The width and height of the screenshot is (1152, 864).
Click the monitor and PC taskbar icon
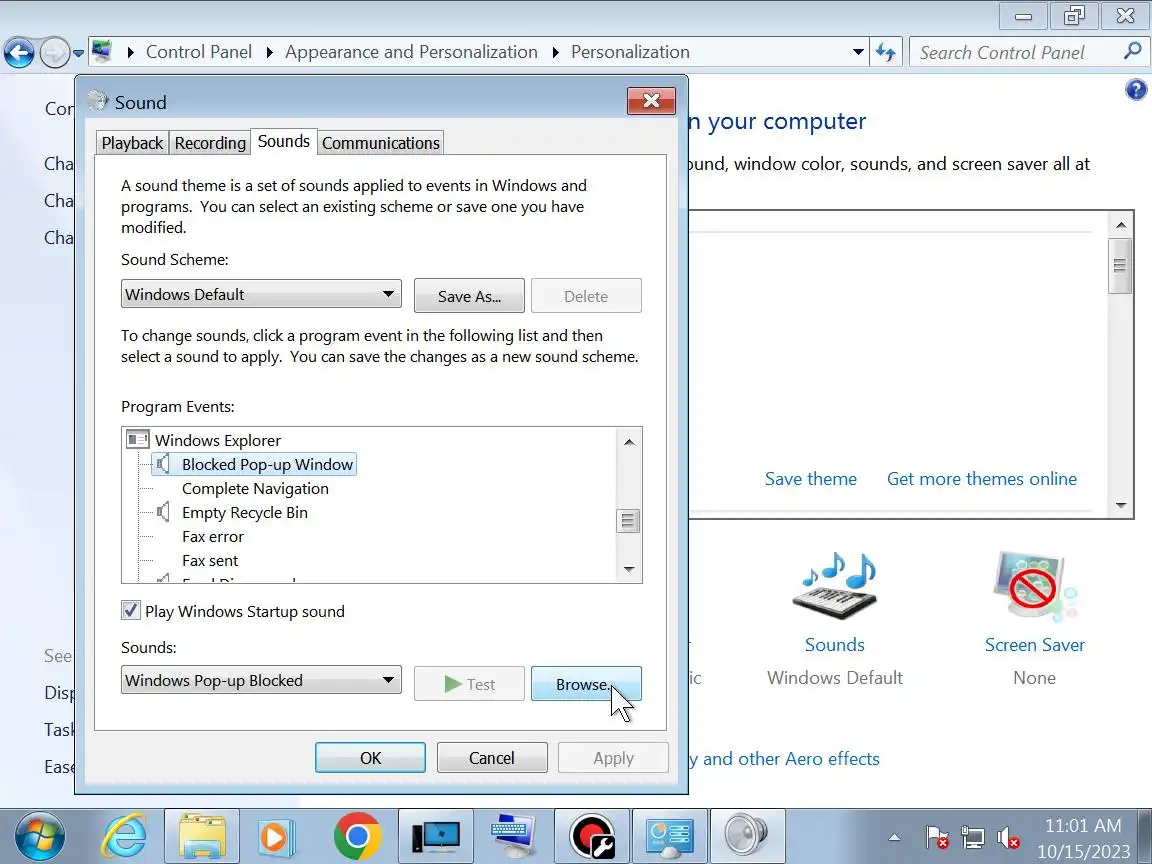(436, 836)
